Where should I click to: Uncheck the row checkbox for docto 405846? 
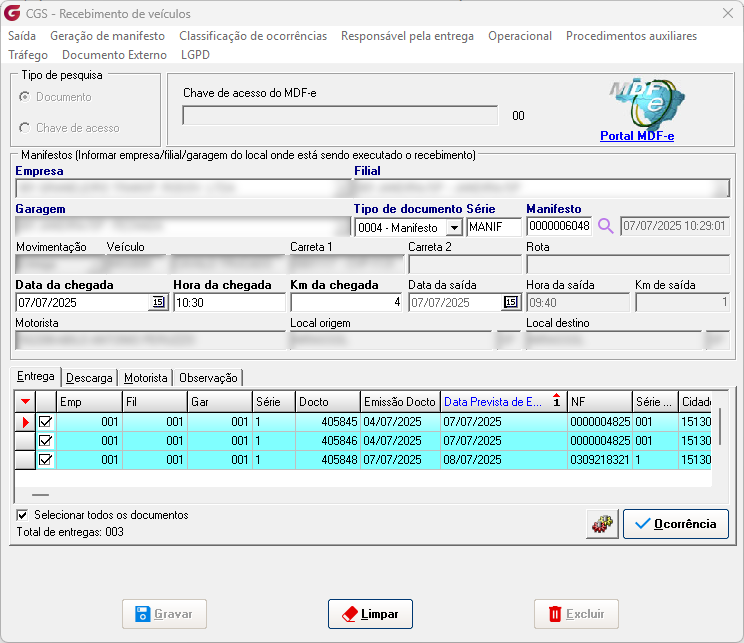click(x=46, y=441)
